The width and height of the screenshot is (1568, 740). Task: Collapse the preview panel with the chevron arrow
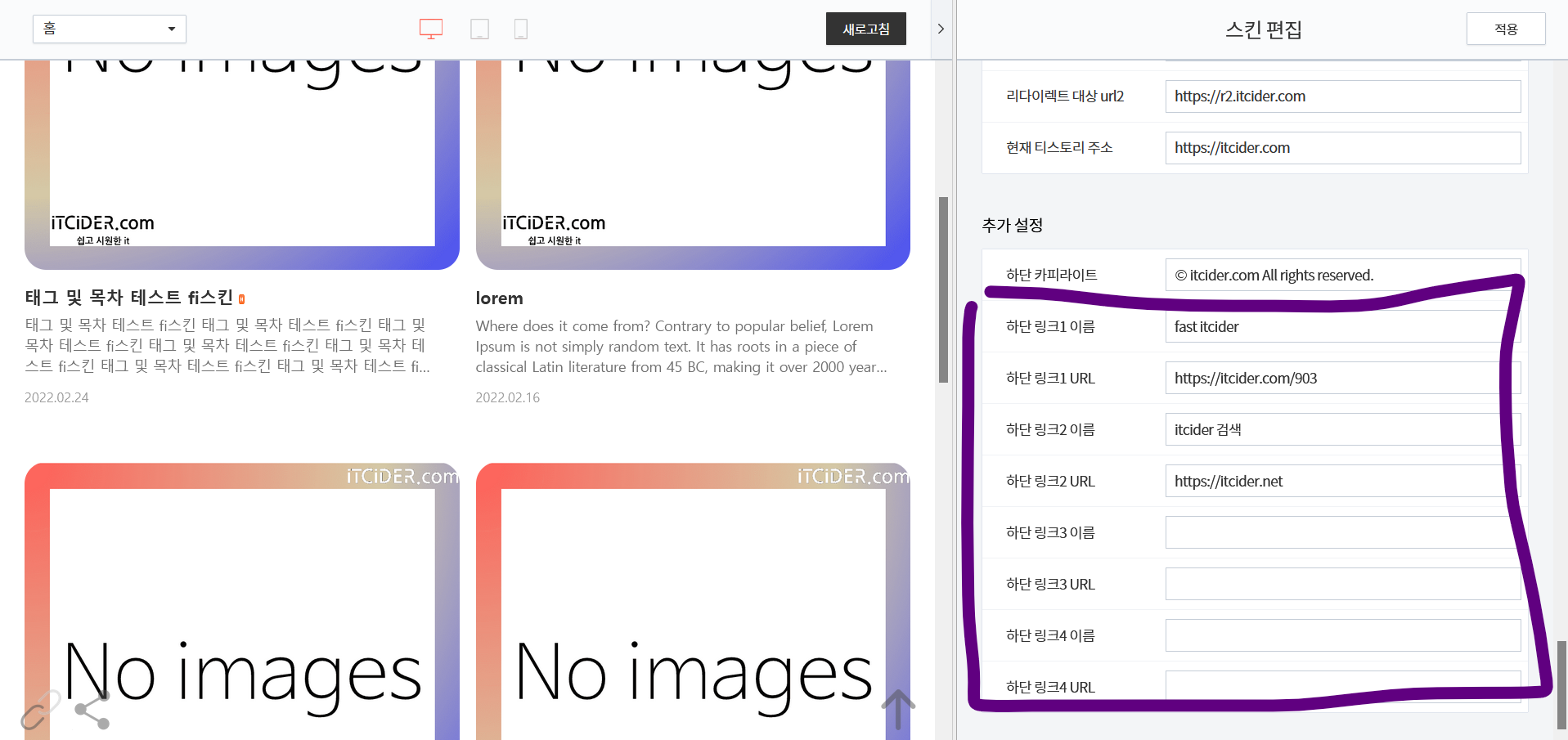point(941,29)
